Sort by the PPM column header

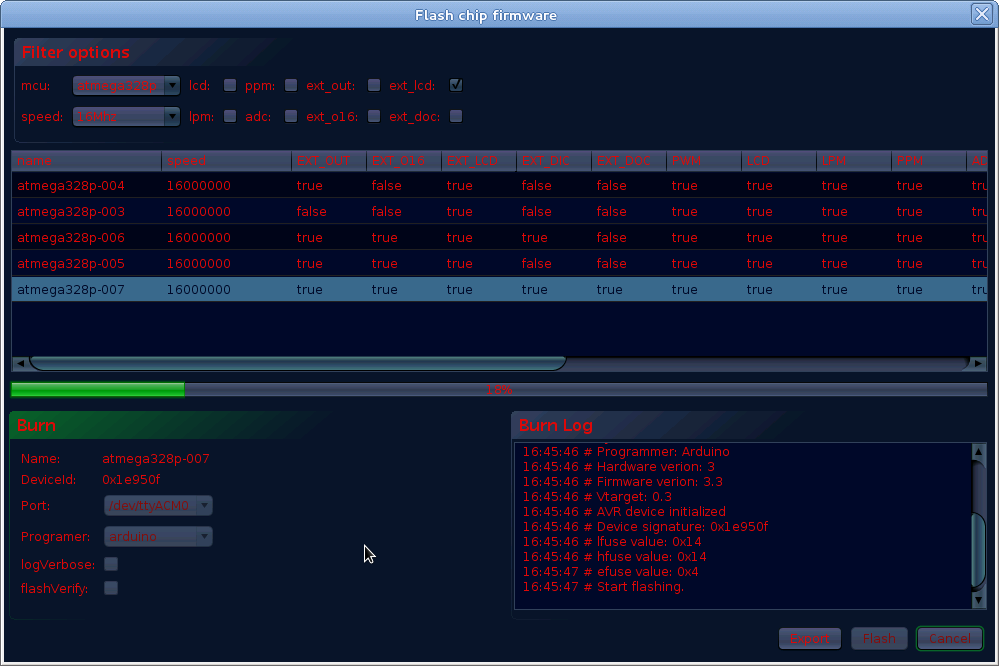(929, 161)
